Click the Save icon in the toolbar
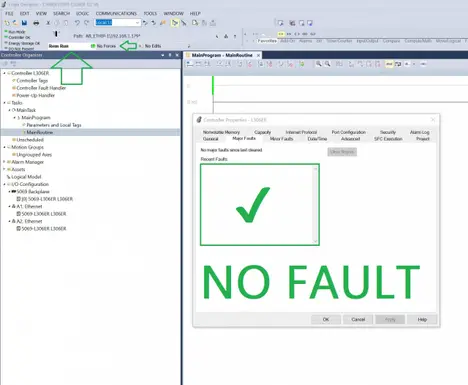The width and height of the screenshot is (468, 385). coord(24,23)
